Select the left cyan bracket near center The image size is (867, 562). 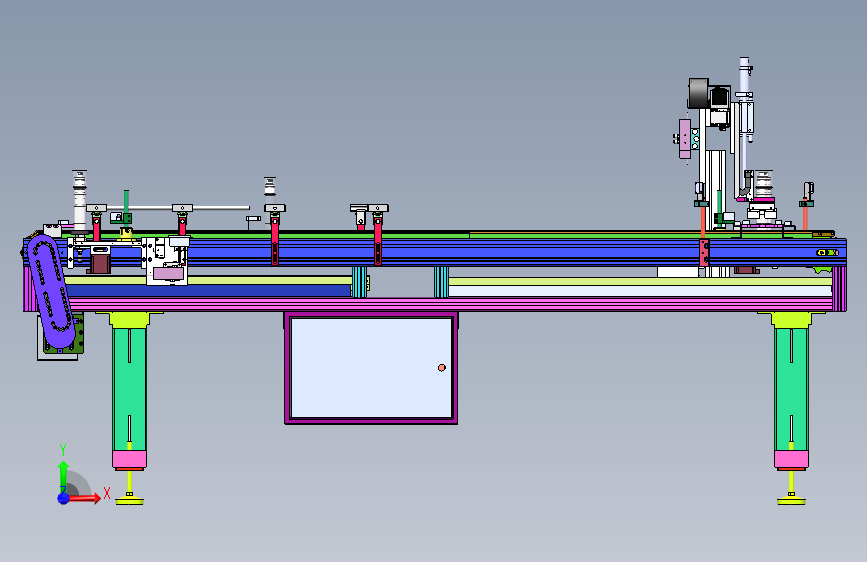point(360,282)
